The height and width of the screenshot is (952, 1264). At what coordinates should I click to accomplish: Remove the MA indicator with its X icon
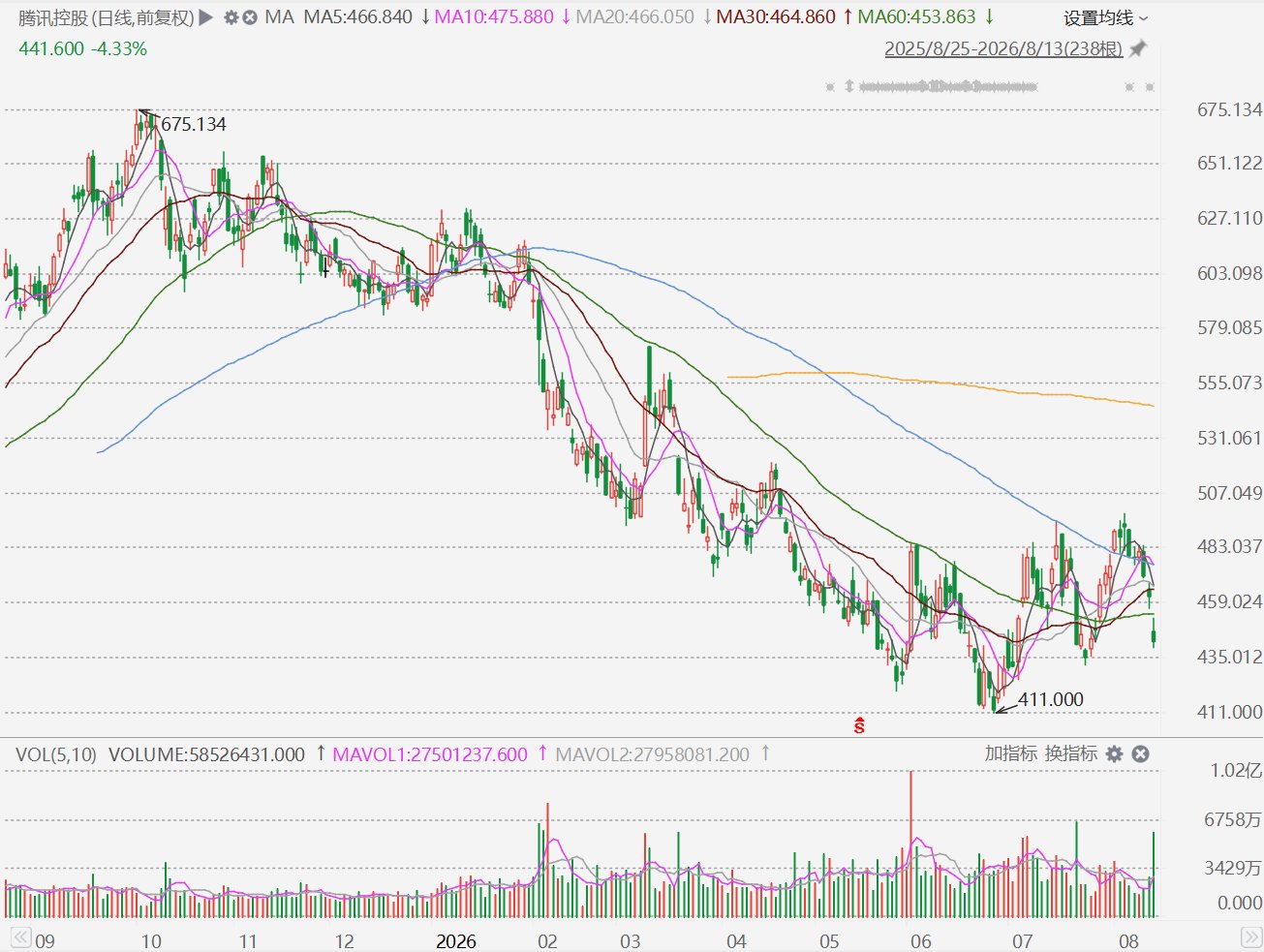pyautogui.click(x=250, y=17)
